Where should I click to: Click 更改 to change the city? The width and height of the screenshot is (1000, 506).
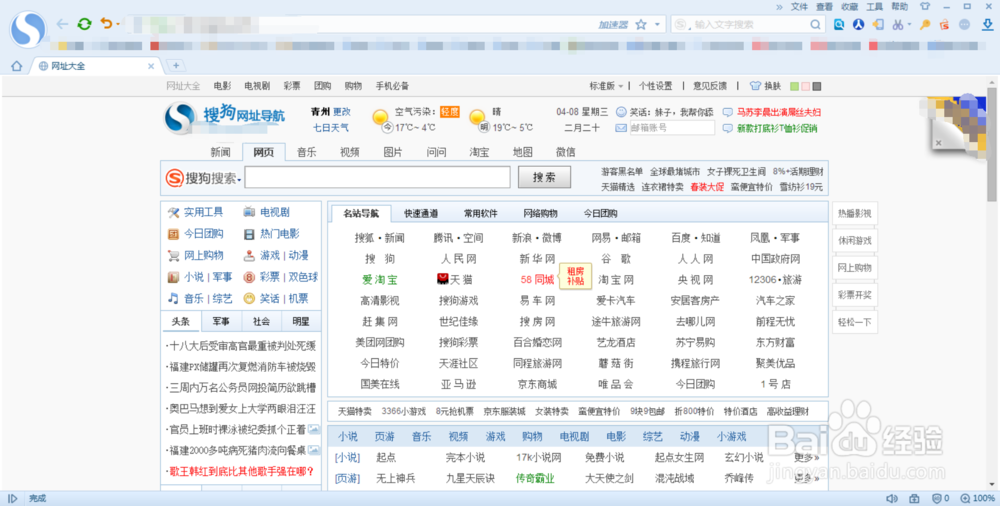342,112
